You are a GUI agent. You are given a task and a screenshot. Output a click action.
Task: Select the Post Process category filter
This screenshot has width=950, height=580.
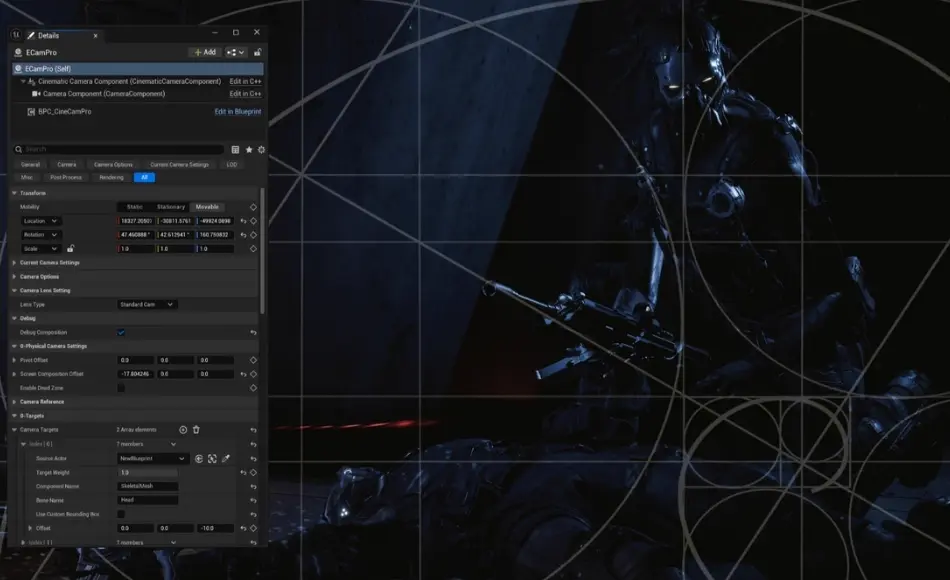(65, 178)
